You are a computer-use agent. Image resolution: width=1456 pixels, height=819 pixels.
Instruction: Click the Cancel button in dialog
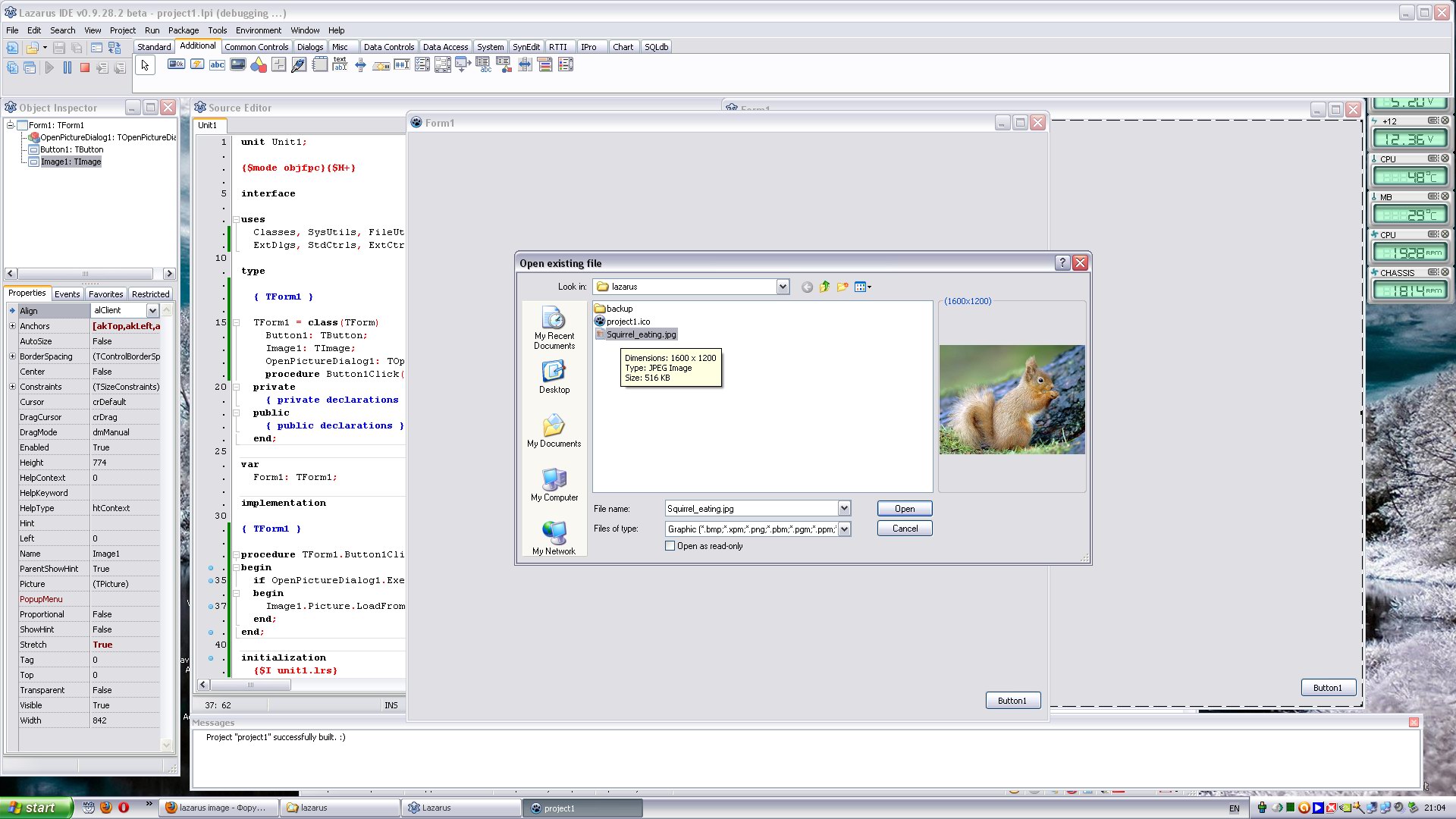pos(904,529)
